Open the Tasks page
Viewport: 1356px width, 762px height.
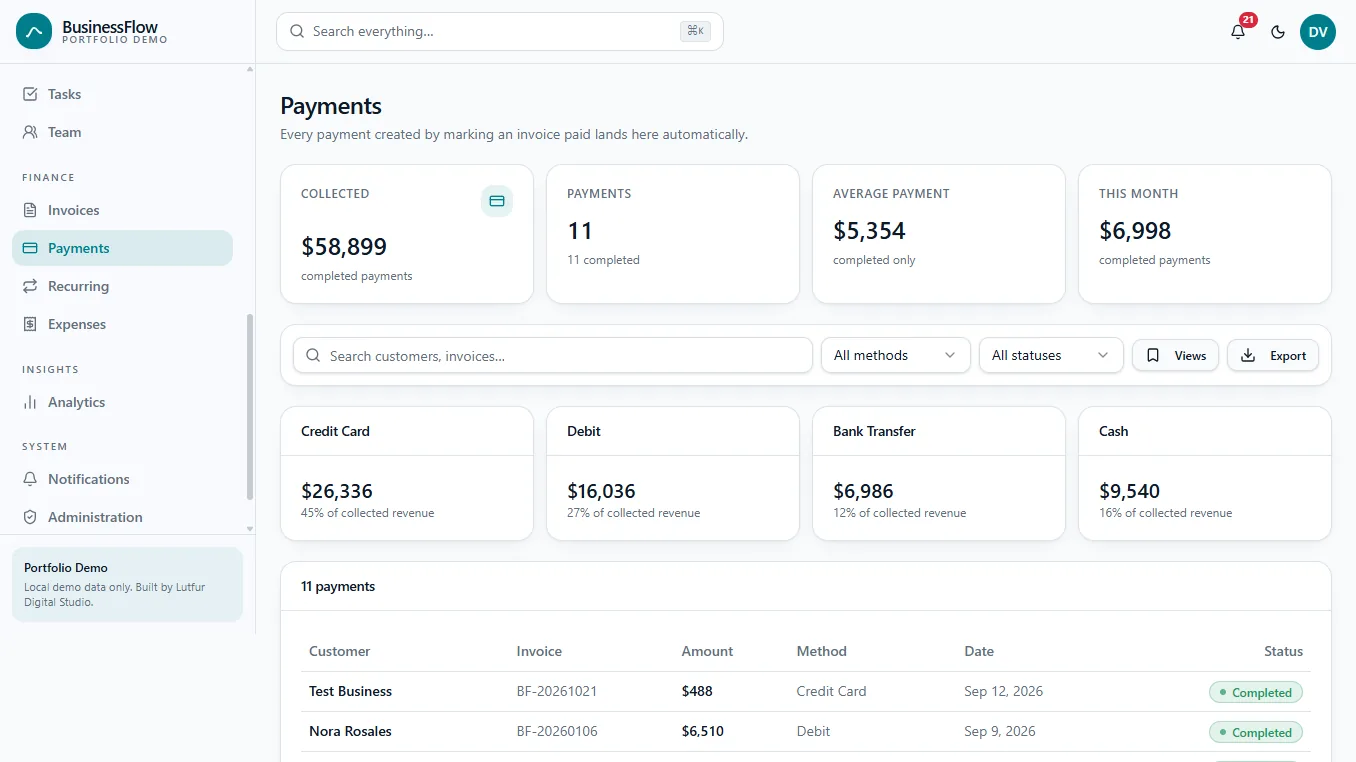pos(122,94)
